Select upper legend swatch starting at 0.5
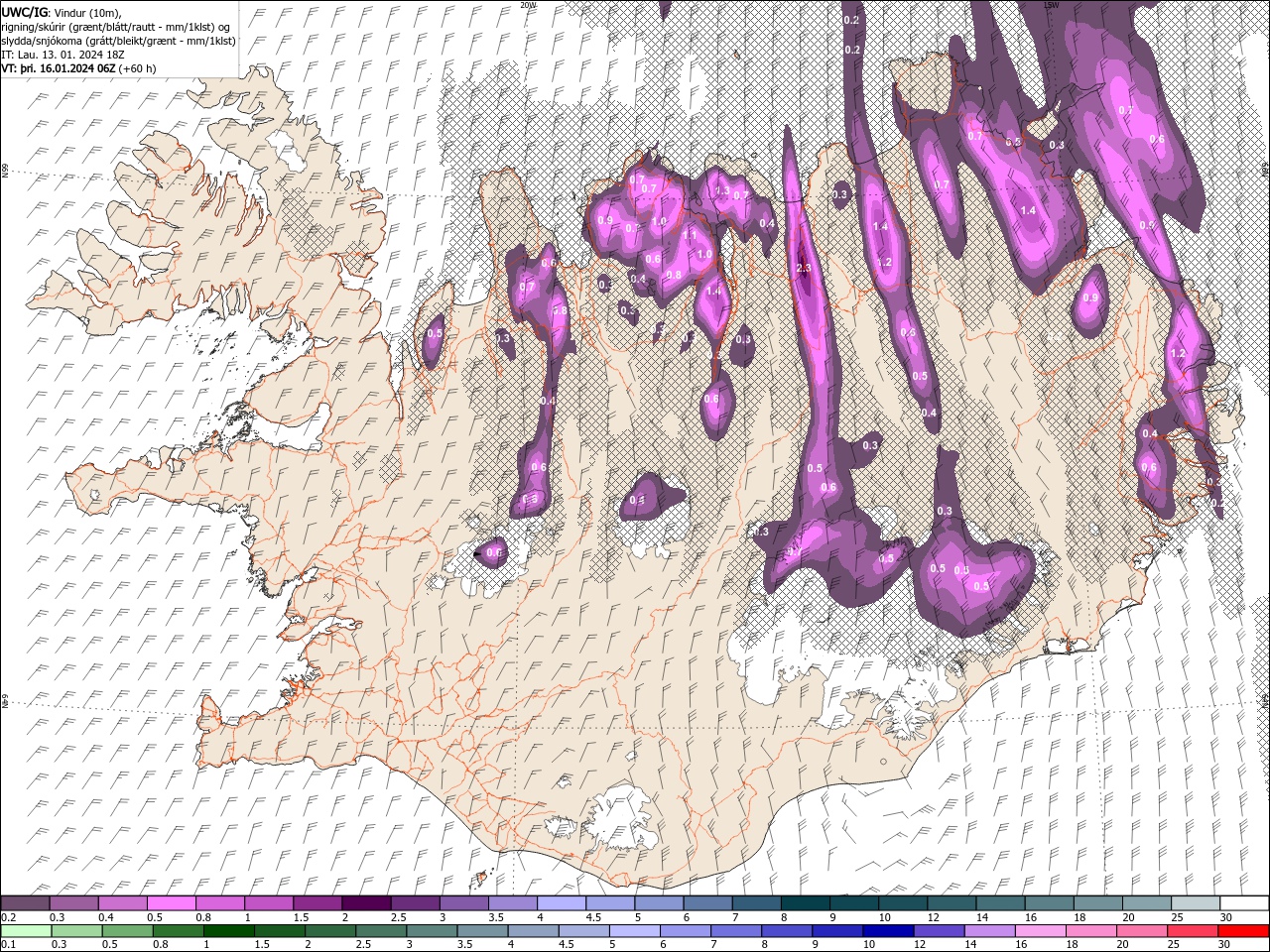This screenshot has height=952, width=1270. click(171, 903)
